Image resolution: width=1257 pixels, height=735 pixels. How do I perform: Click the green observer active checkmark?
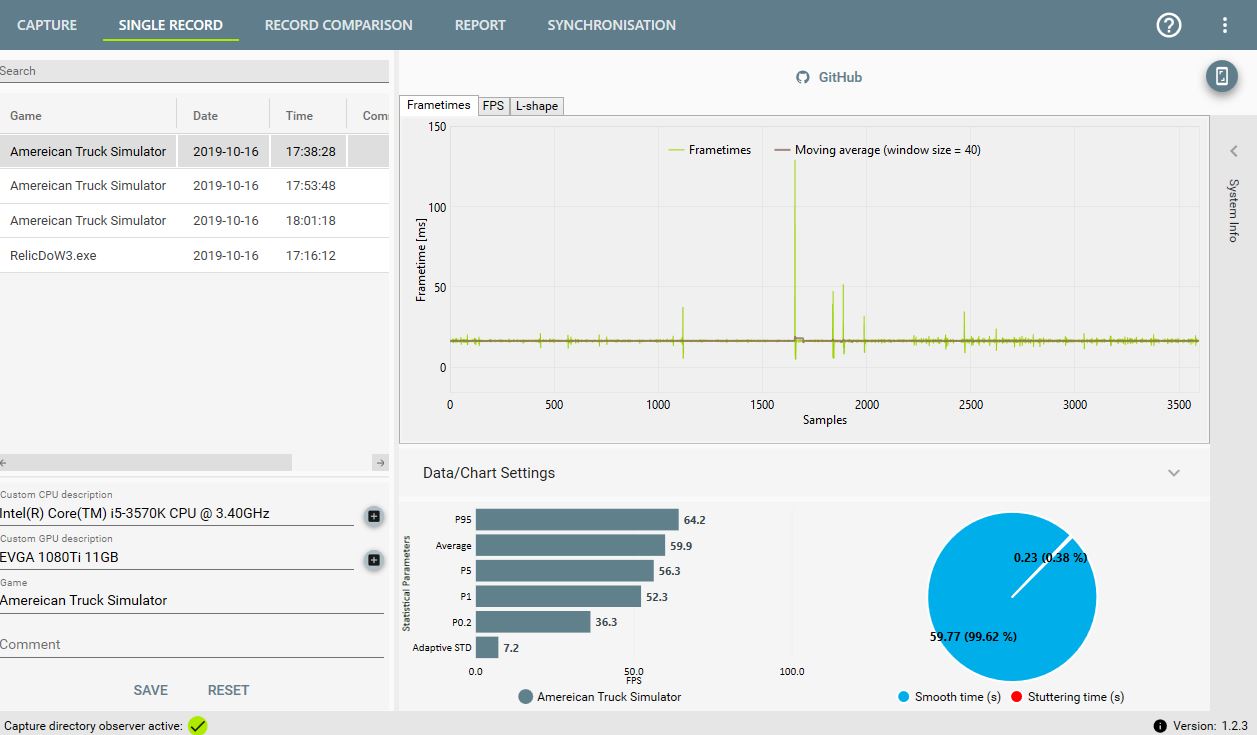pyautogui.click(x=197, y=725)
